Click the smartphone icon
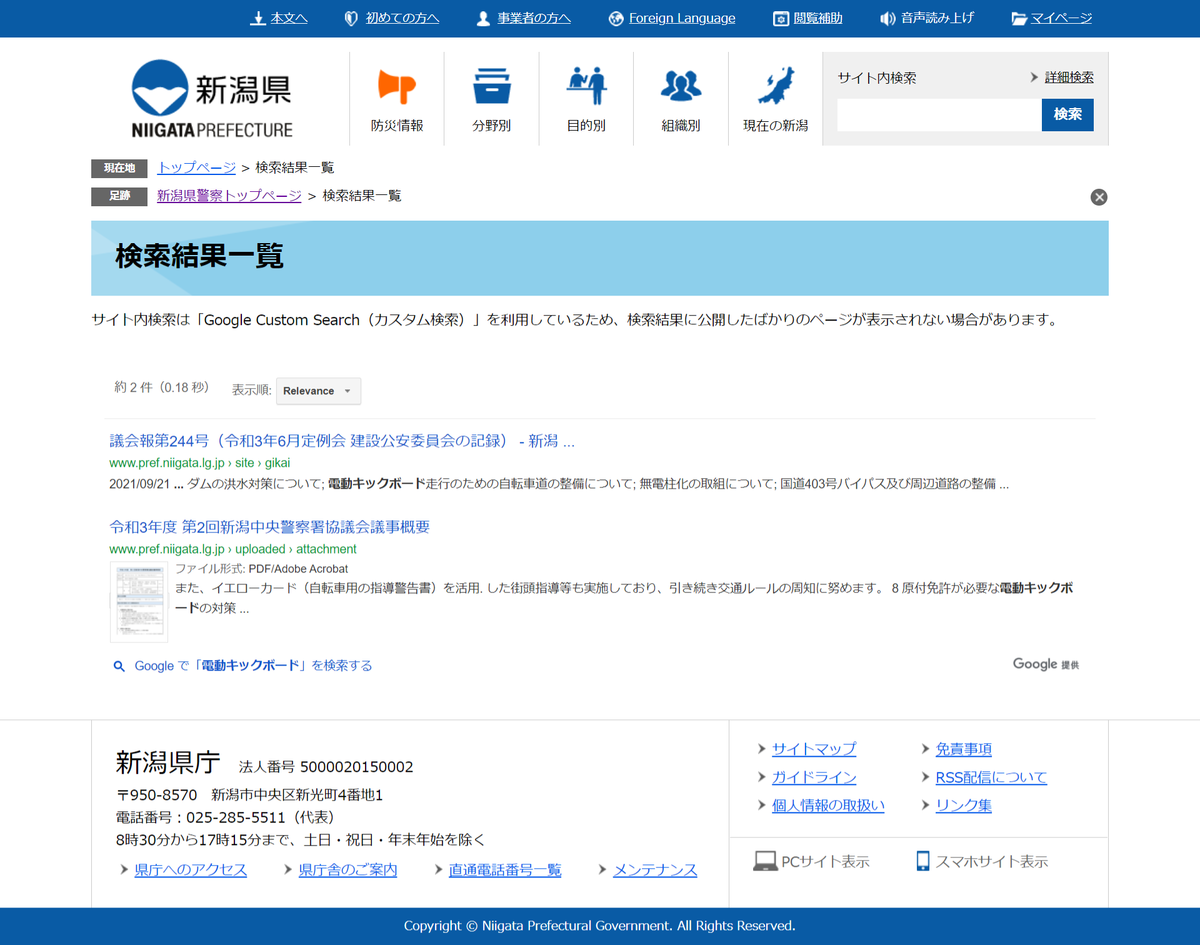The image size is (1200, 945). coord(923,861)
